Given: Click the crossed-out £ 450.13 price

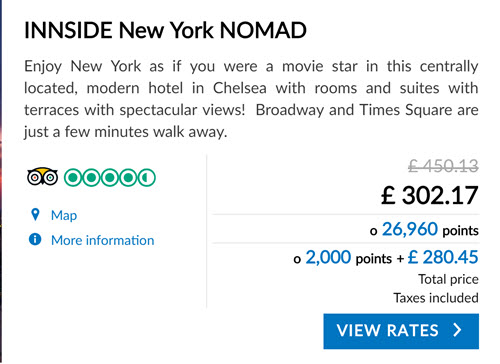Looking at the screenshot, I should coord(443,166).
